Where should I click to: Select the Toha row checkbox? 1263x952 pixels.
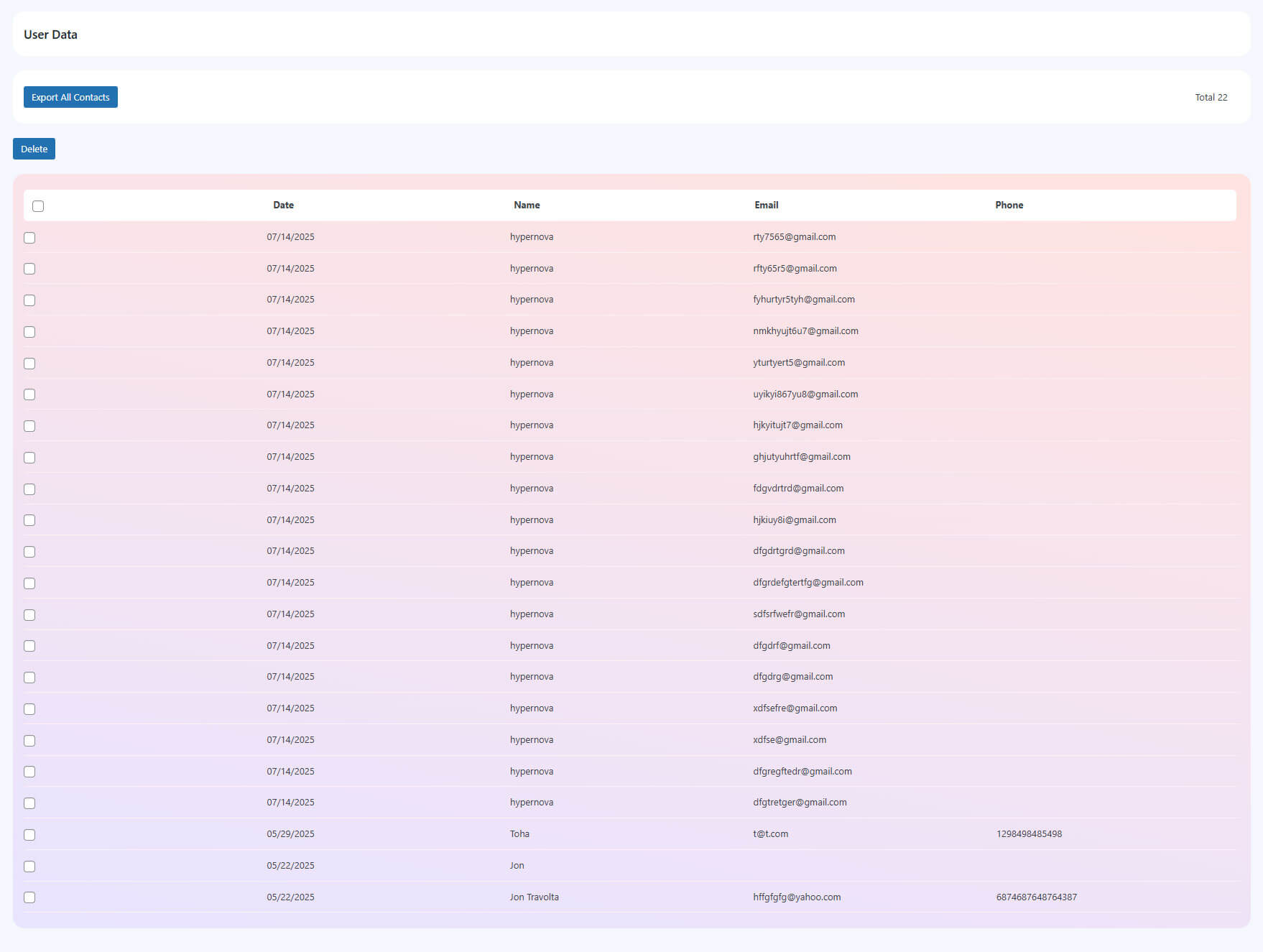[29, 835]
